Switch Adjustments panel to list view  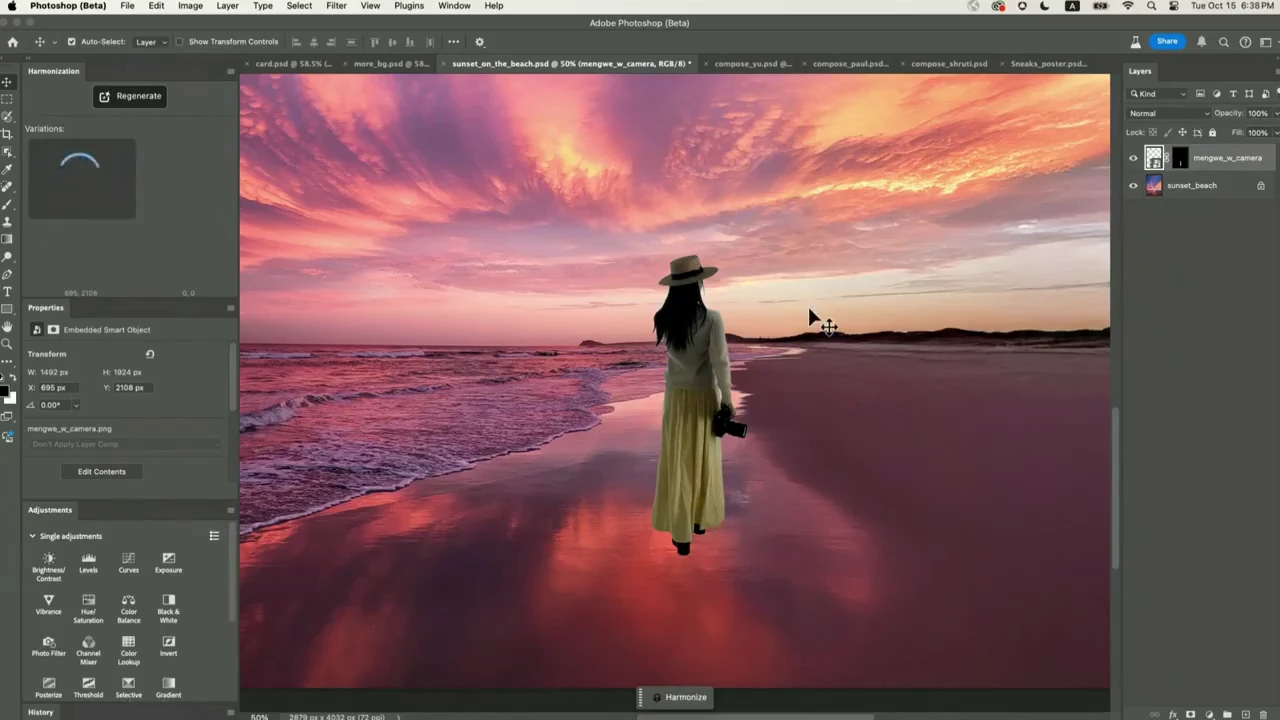click(214, 536)
